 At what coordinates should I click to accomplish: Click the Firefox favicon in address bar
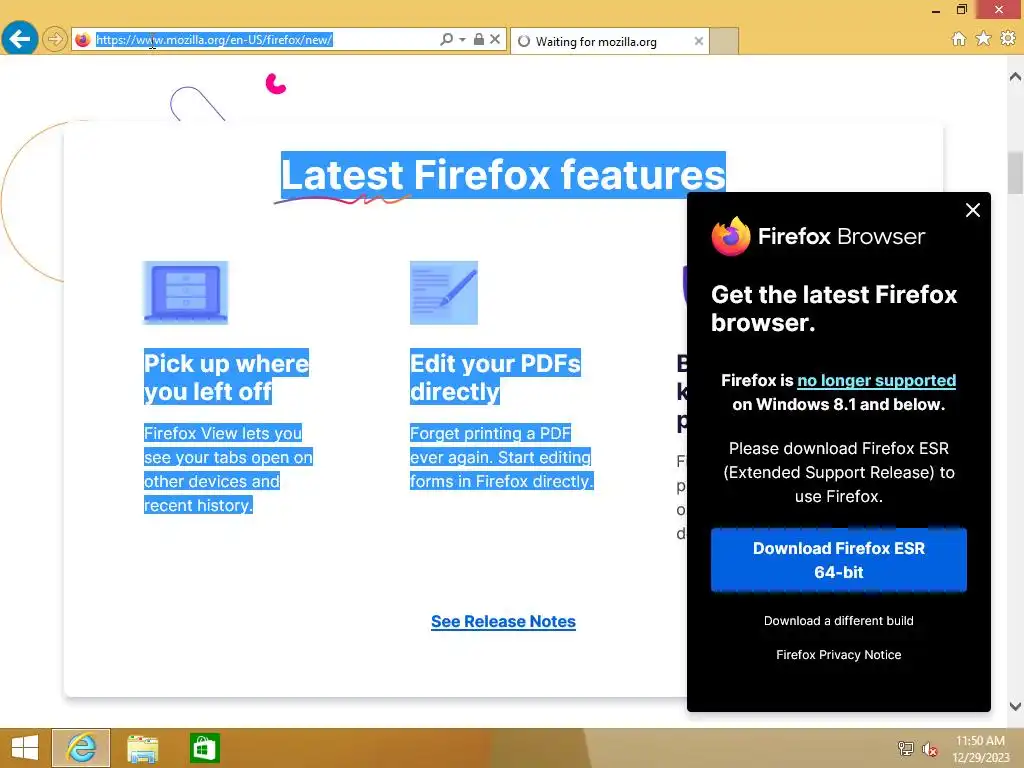click(83, 40)
